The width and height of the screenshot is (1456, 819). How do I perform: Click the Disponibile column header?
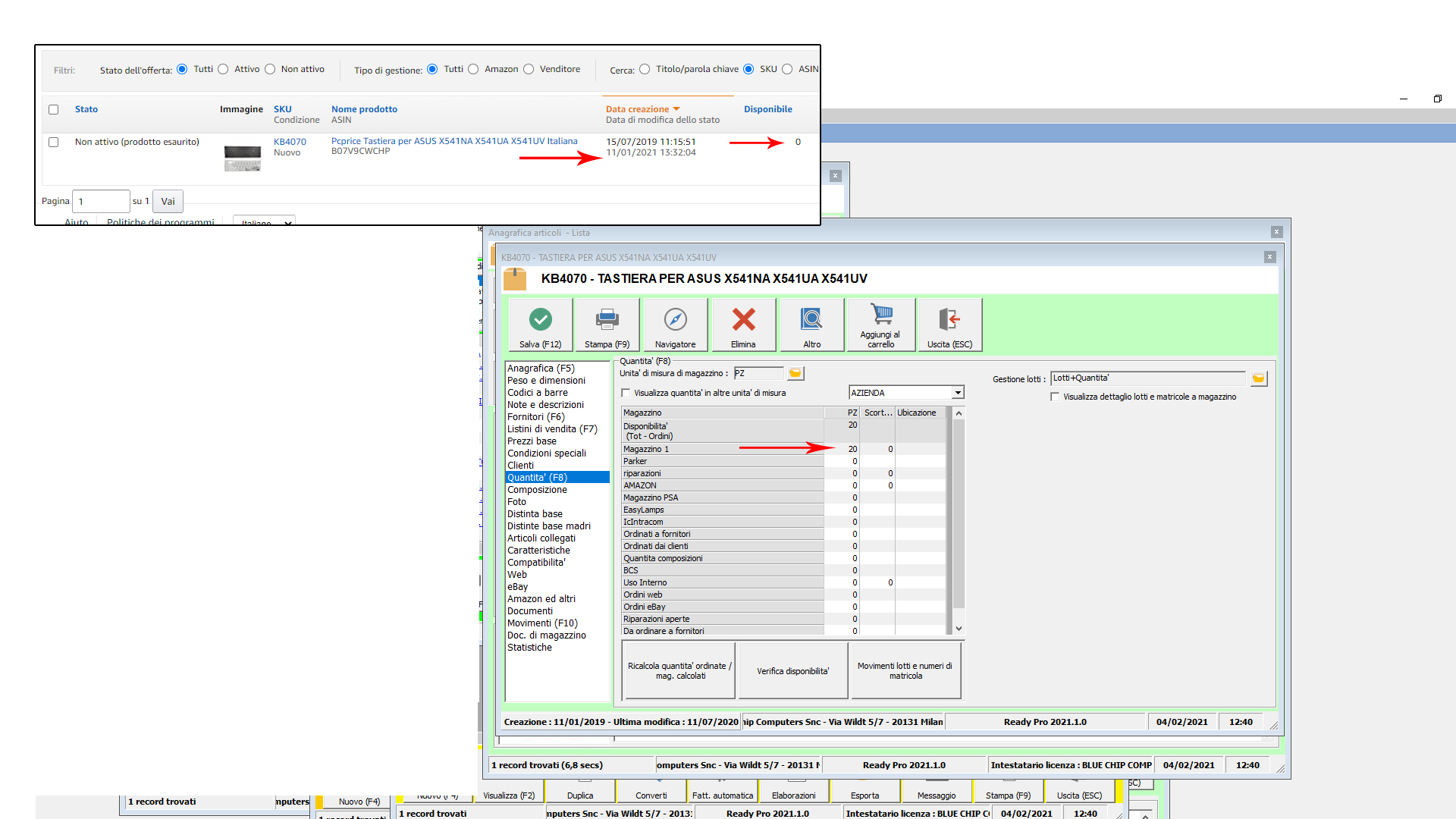click(767, 109)
